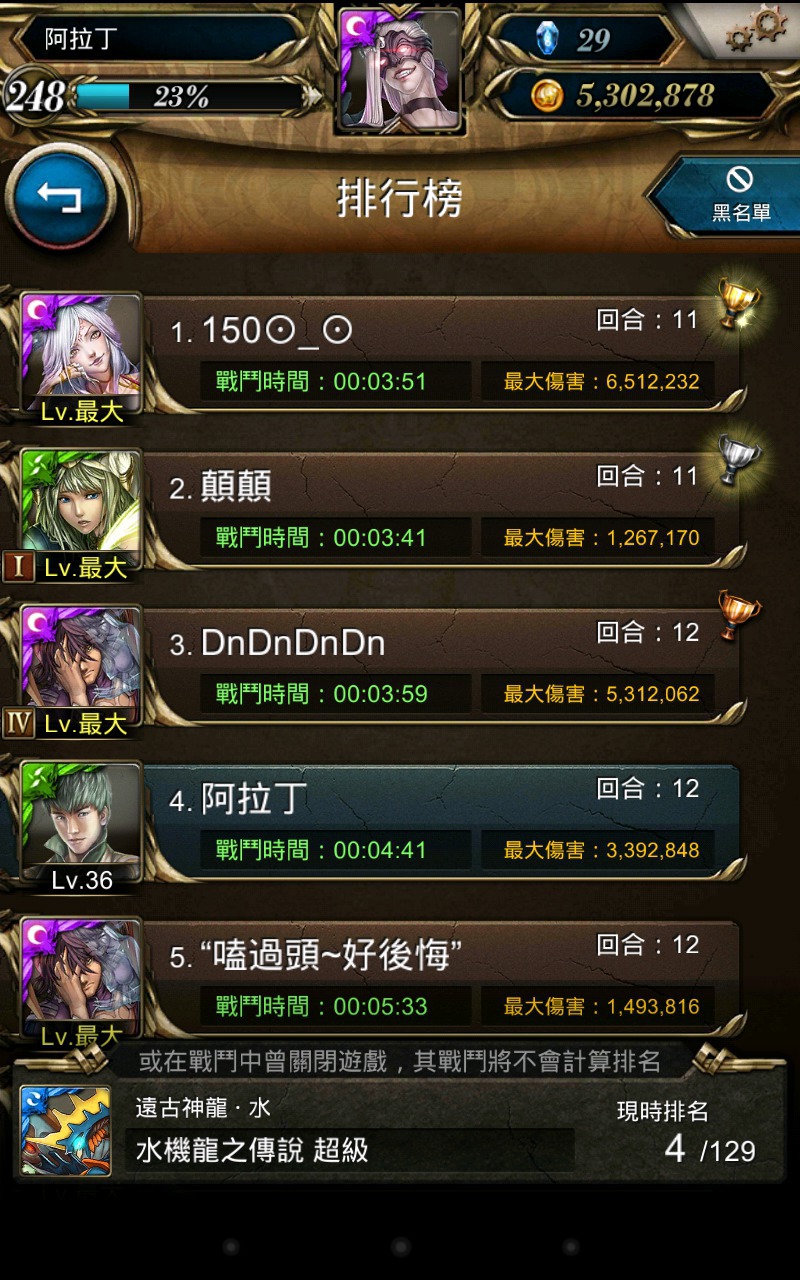Image resolution: width=800 pixels, height=1280 pixels.
Task: Tap the gold coin icon
Action: [548, 96]
